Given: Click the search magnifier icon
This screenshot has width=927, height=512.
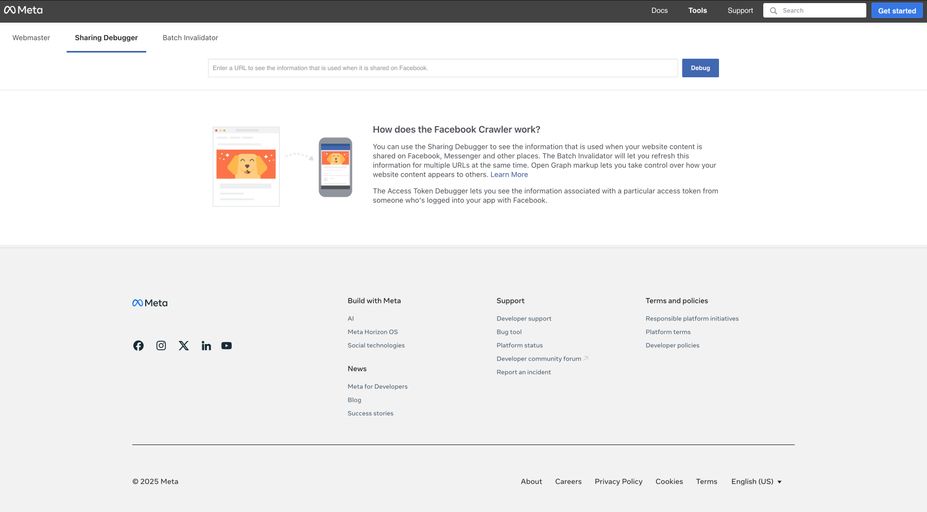Looking at the screenshot, I should [x=774, y=11].
